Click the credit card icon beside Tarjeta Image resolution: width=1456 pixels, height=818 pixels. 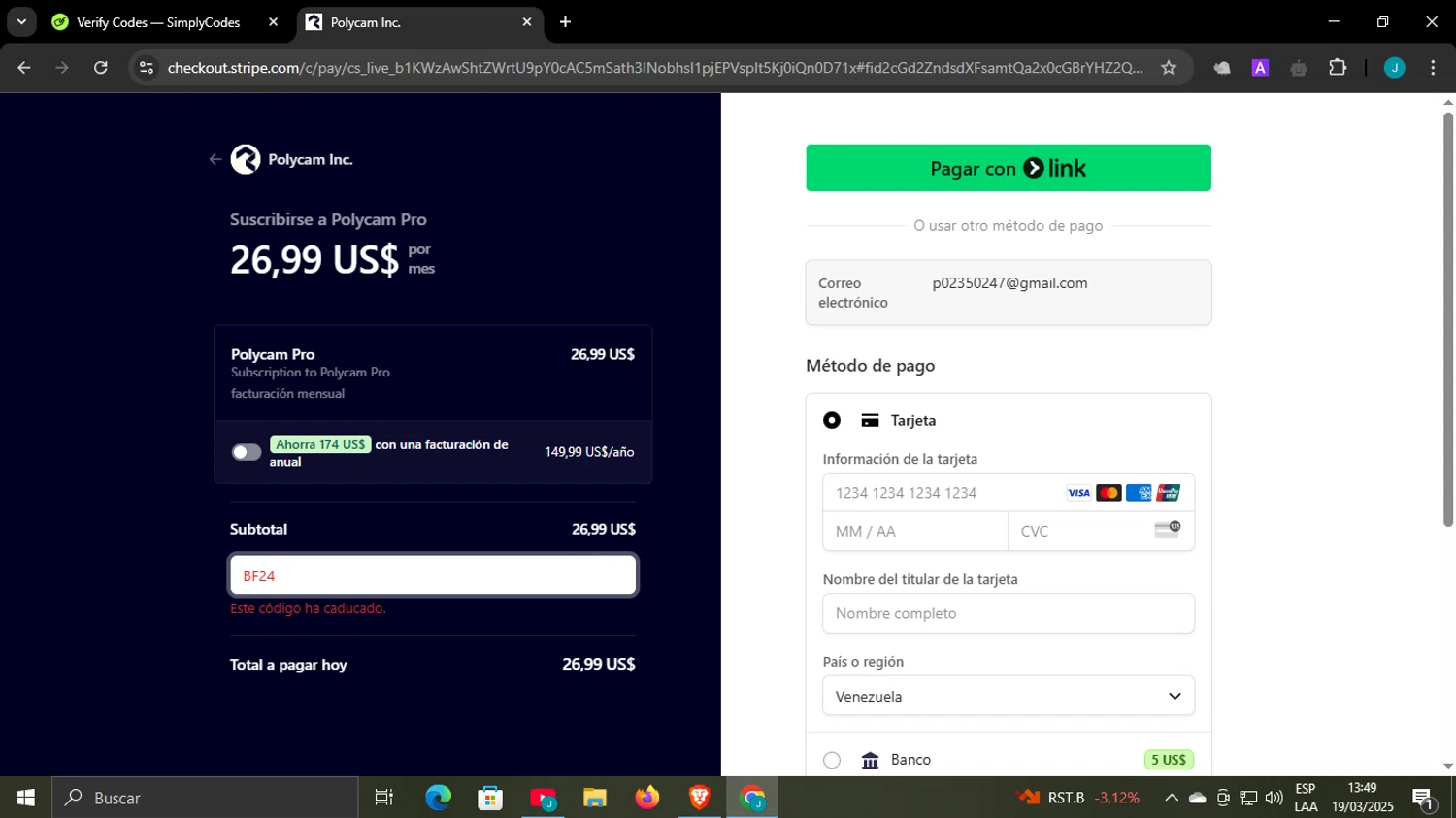[870, 420]
